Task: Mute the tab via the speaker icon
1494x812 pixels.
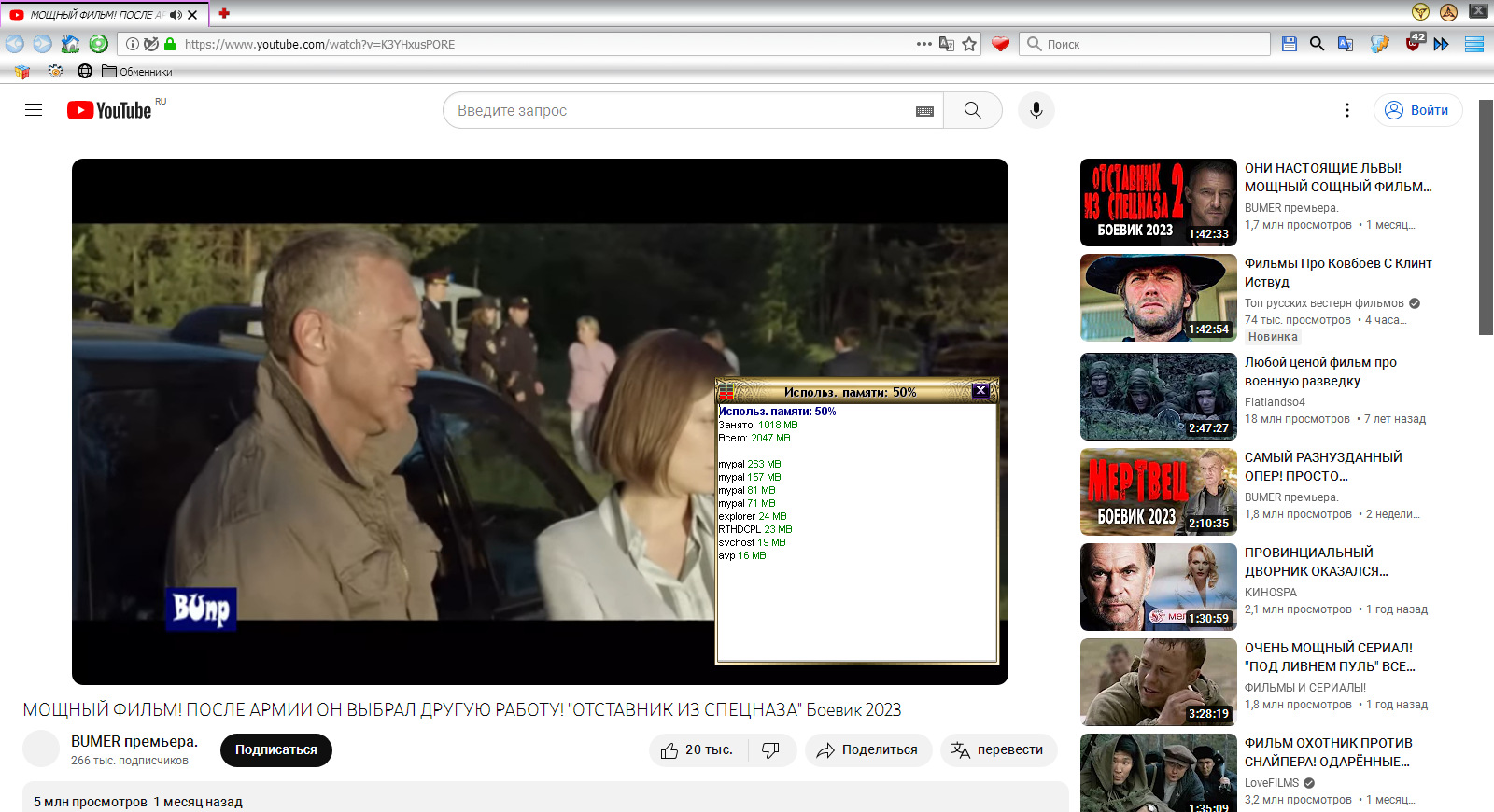Action: click(x=176, y=15)
